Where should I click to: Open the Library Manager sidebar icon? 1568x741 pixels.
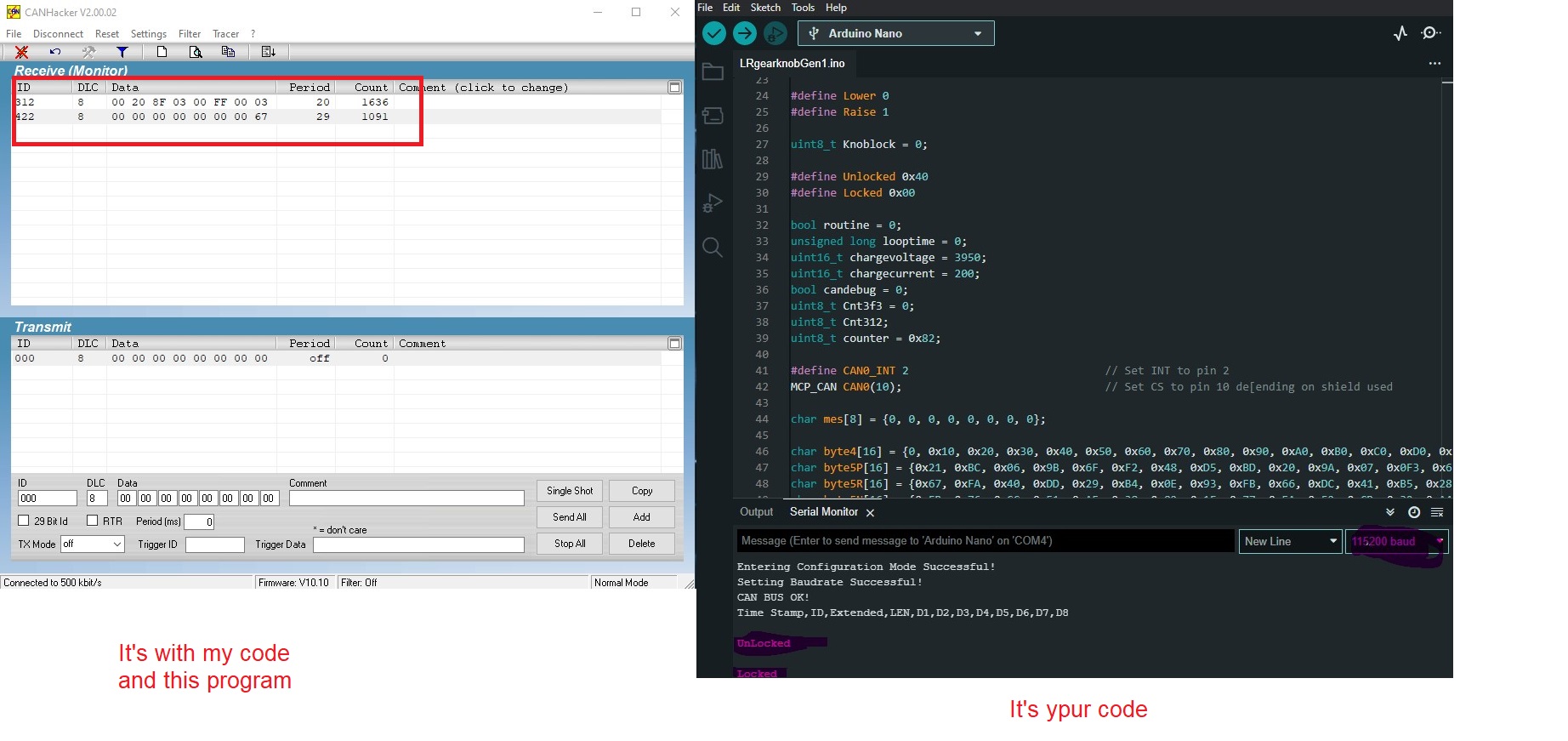(x=713, y=159)
